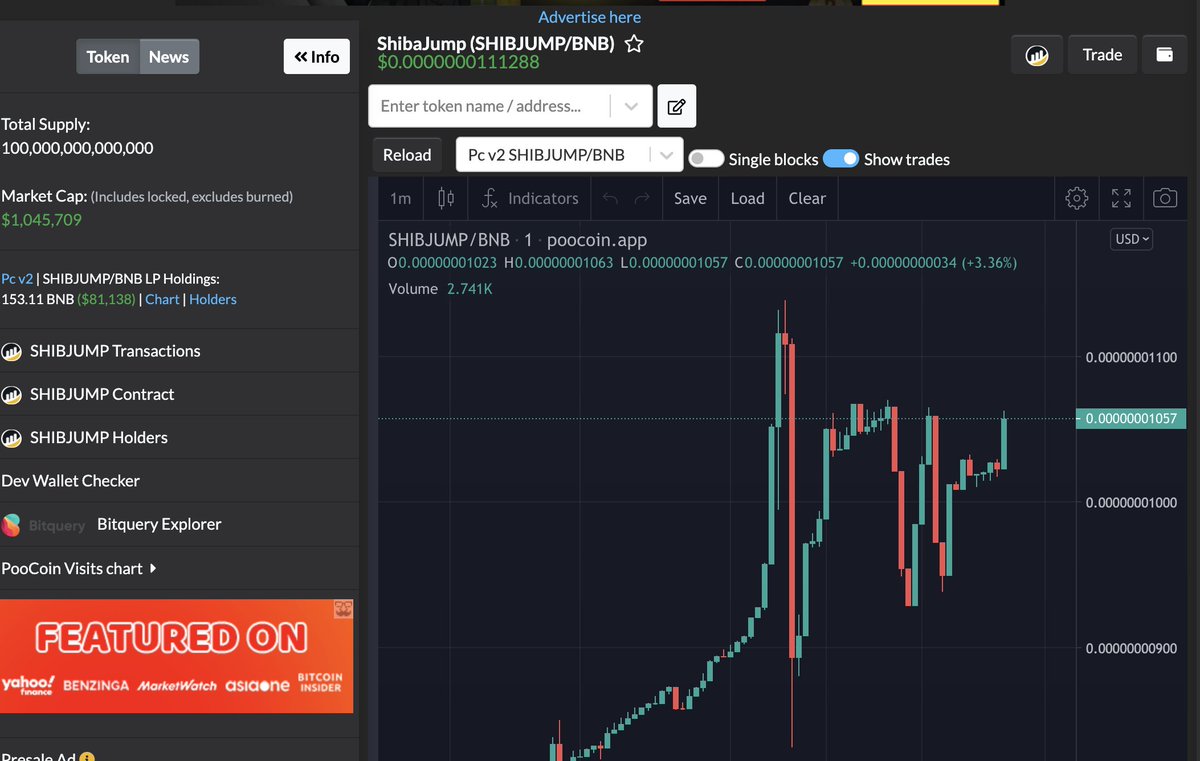Click the Volume 2.741K label

pos(440,289)
